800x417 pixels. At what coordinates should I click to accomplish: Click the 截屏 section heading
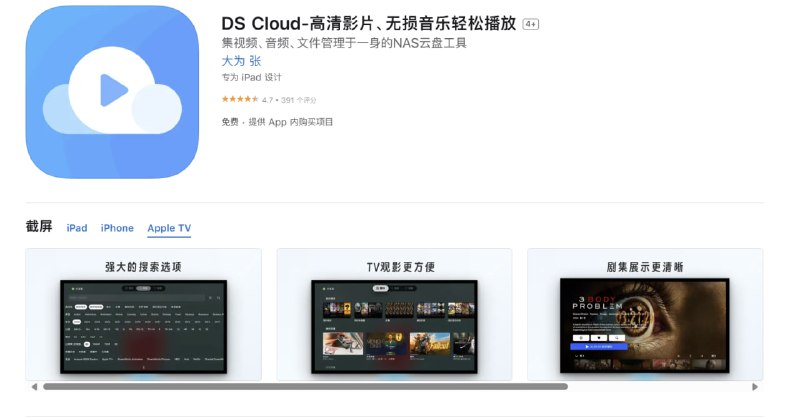pyautogui.click(x=39, y=226)
